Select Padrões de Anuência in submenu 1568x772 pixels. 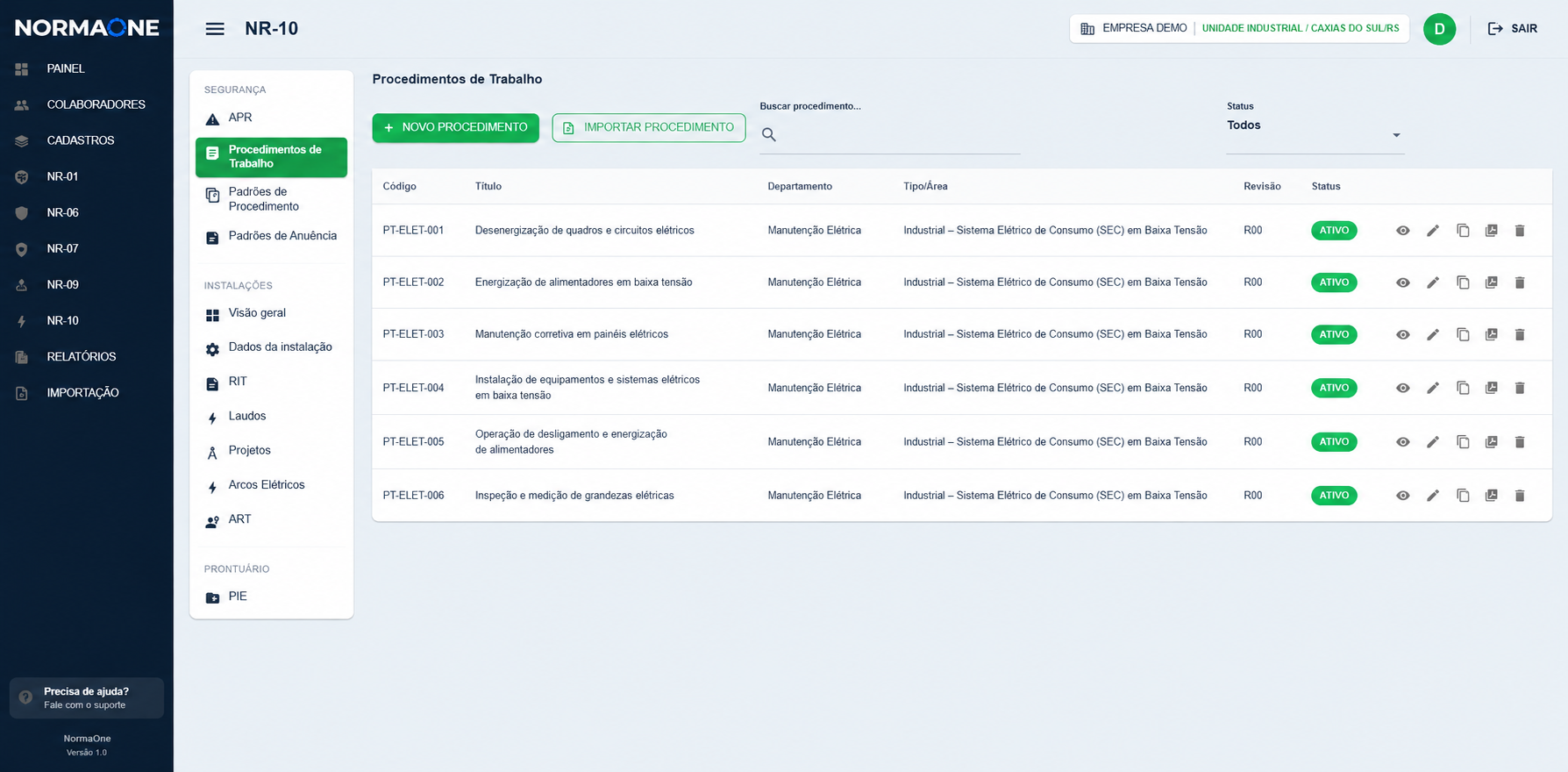pos(271,236)
